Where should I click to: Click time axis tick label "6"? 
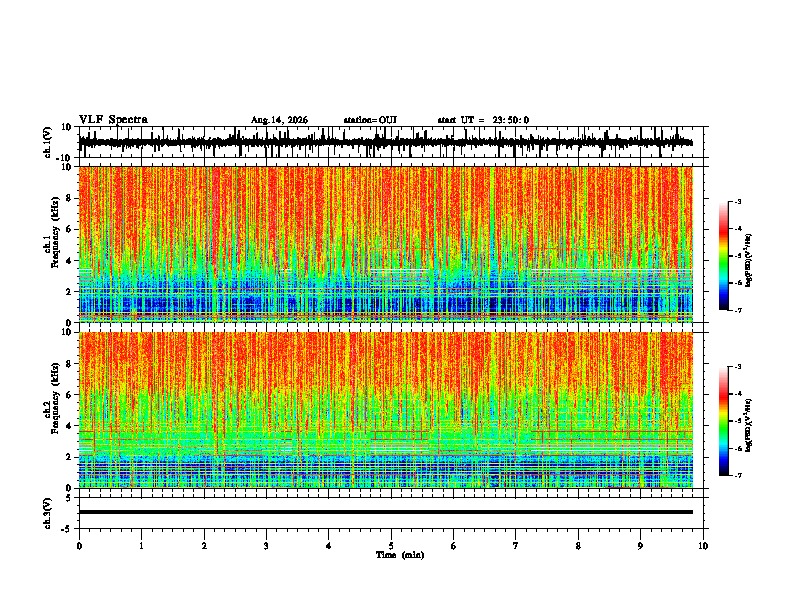pos(454,546)
